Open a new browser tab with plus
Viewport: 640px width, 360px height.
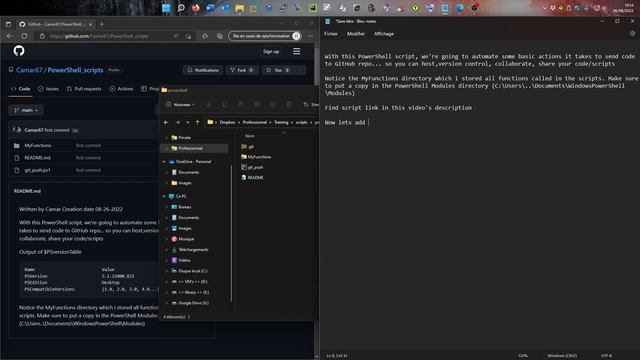point(102,24)
